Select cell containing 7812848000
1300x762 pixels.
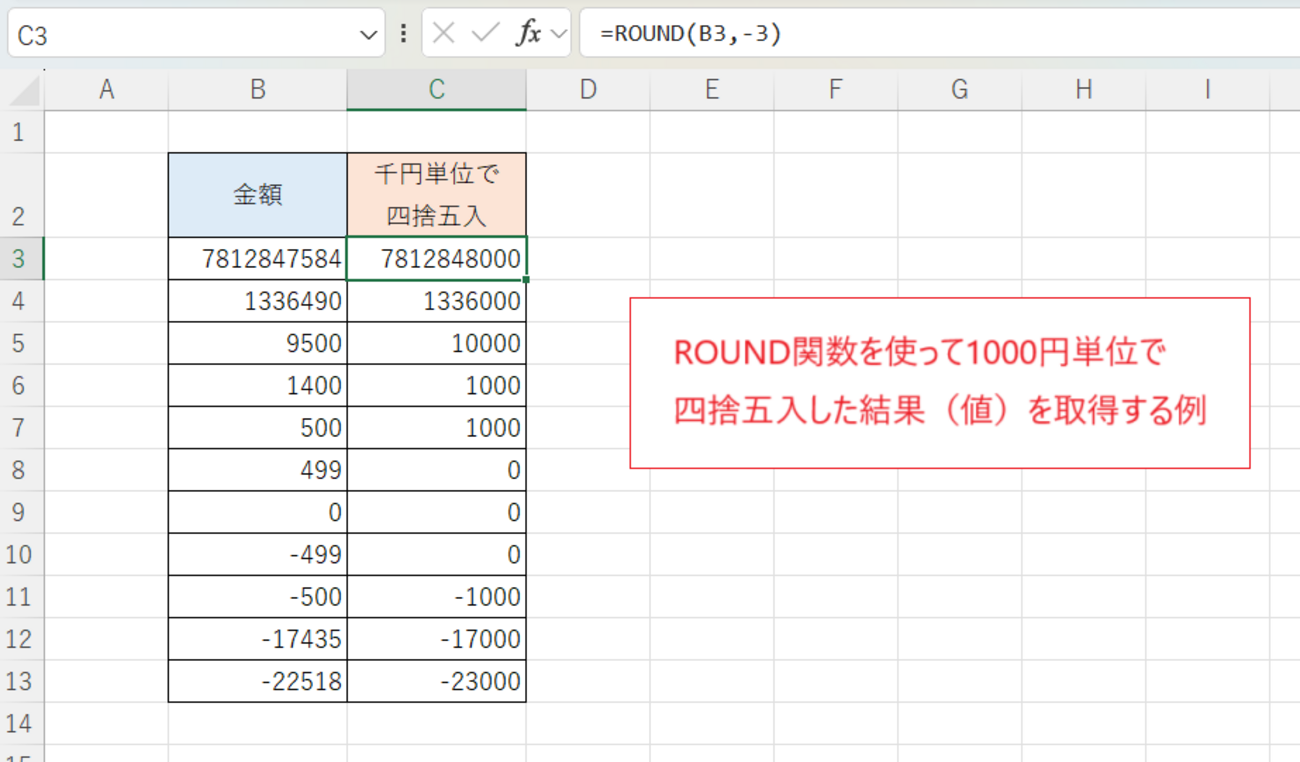click(x=437, y=259)
